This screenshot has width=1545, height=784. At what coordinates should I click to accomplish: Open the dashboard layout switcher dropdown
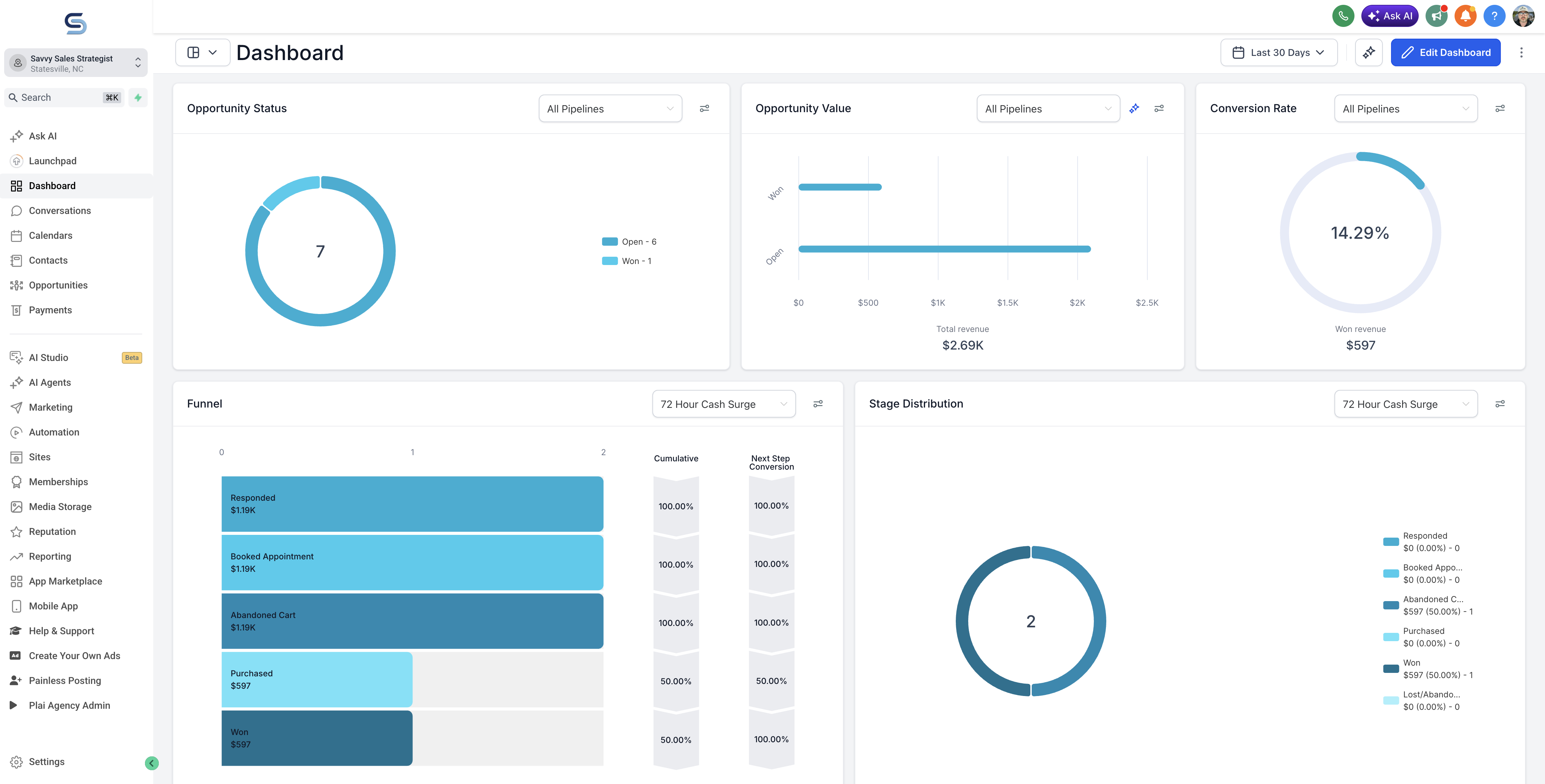[x=202, y=53]
